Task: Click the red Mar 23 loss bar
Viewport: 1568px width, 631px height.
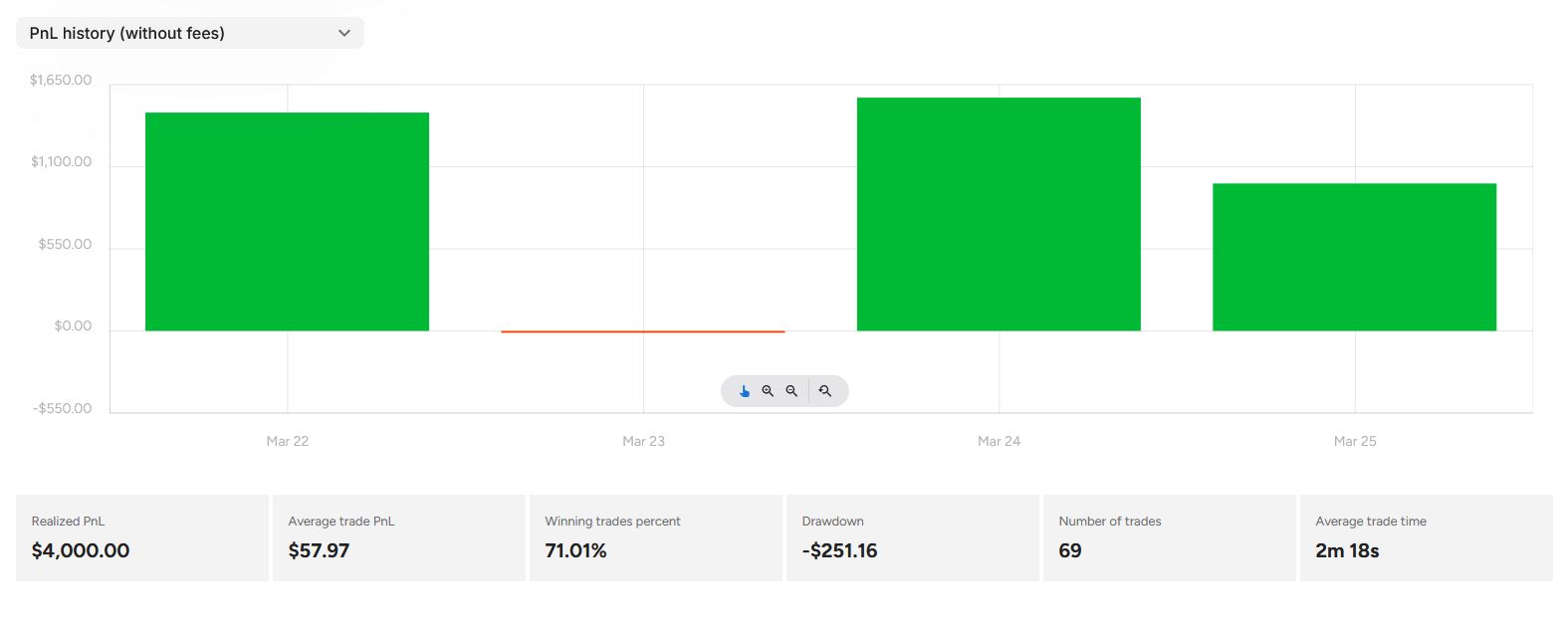Action: tap(643, 331)
